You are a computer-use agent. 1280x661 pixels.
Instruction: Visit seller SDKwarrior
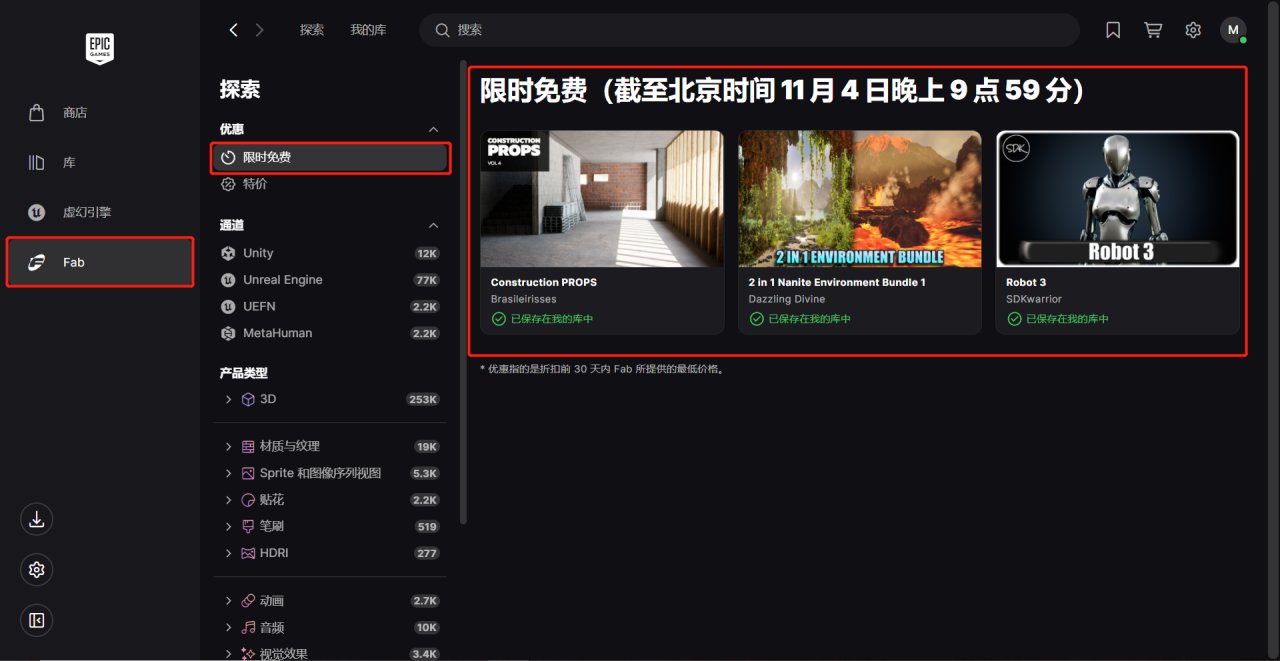[x=1034, y=299]
